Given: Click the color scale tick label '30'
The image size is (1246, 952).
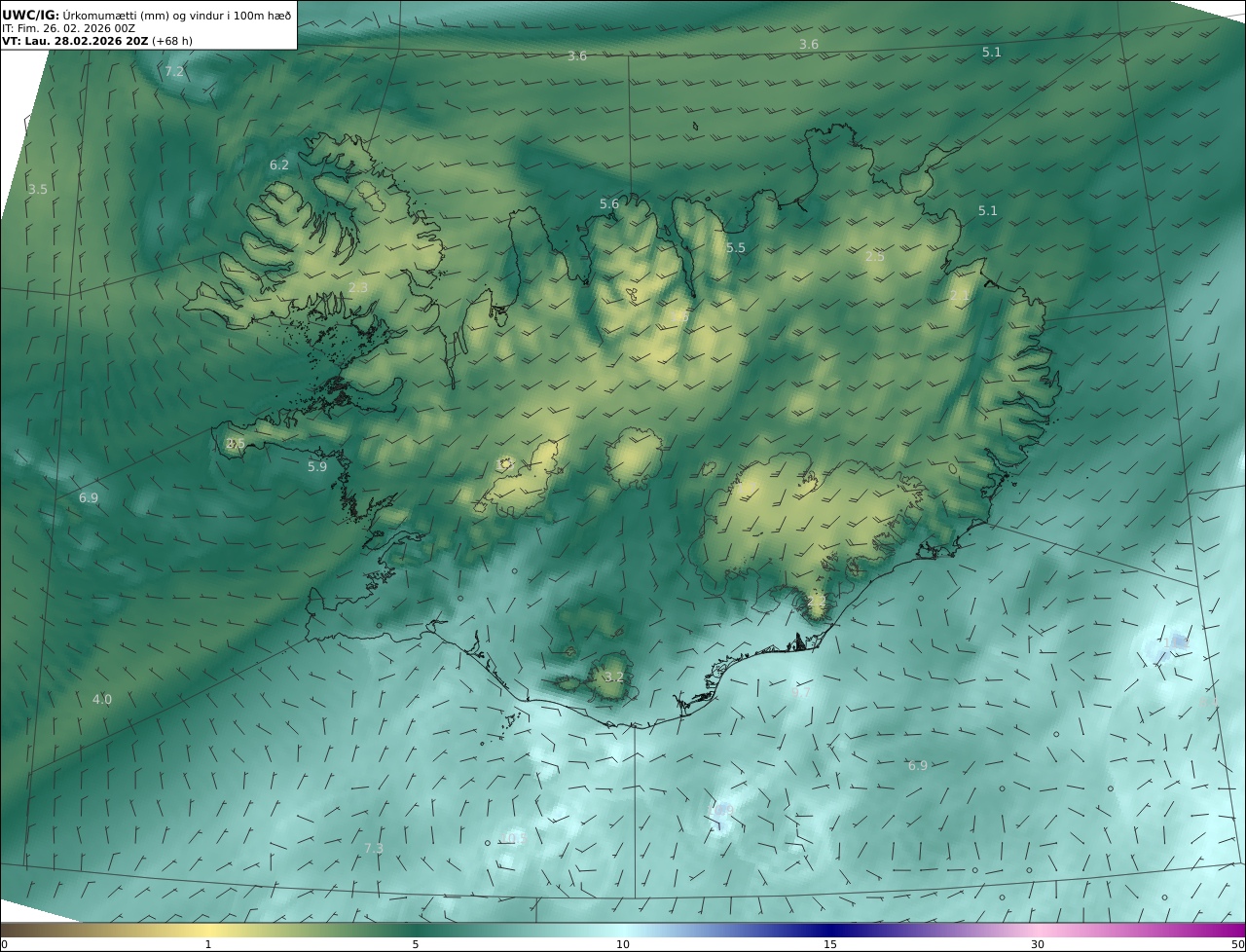Looking at the screenshot, I should tap(1038, 944).
